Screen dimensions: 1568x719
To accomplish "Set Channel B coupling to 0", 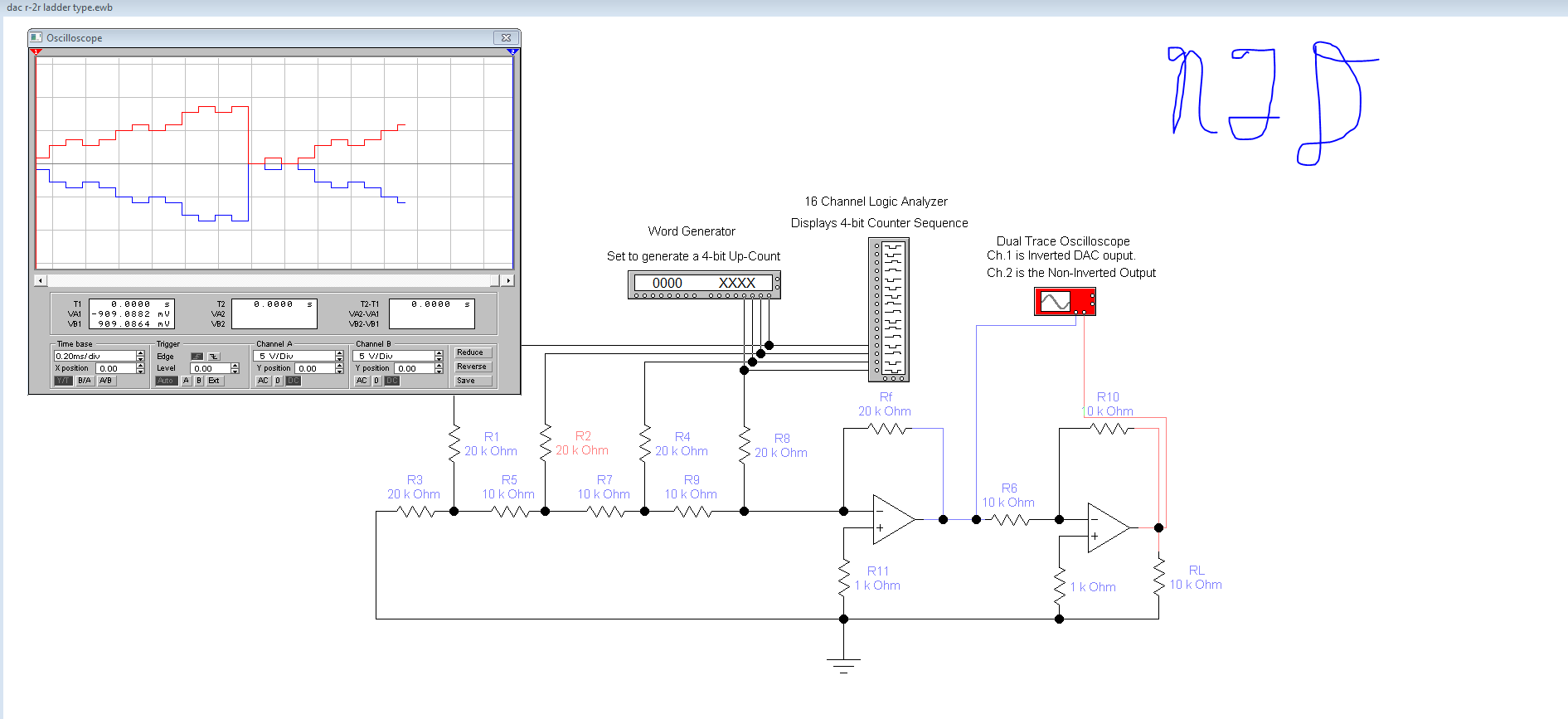I will tap(376, 381).
